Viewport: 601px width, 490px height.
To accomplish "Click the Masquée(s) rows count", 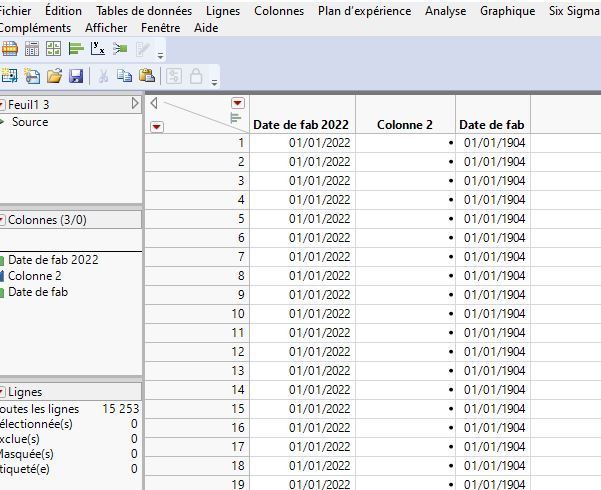I will [x=134, y=454].
